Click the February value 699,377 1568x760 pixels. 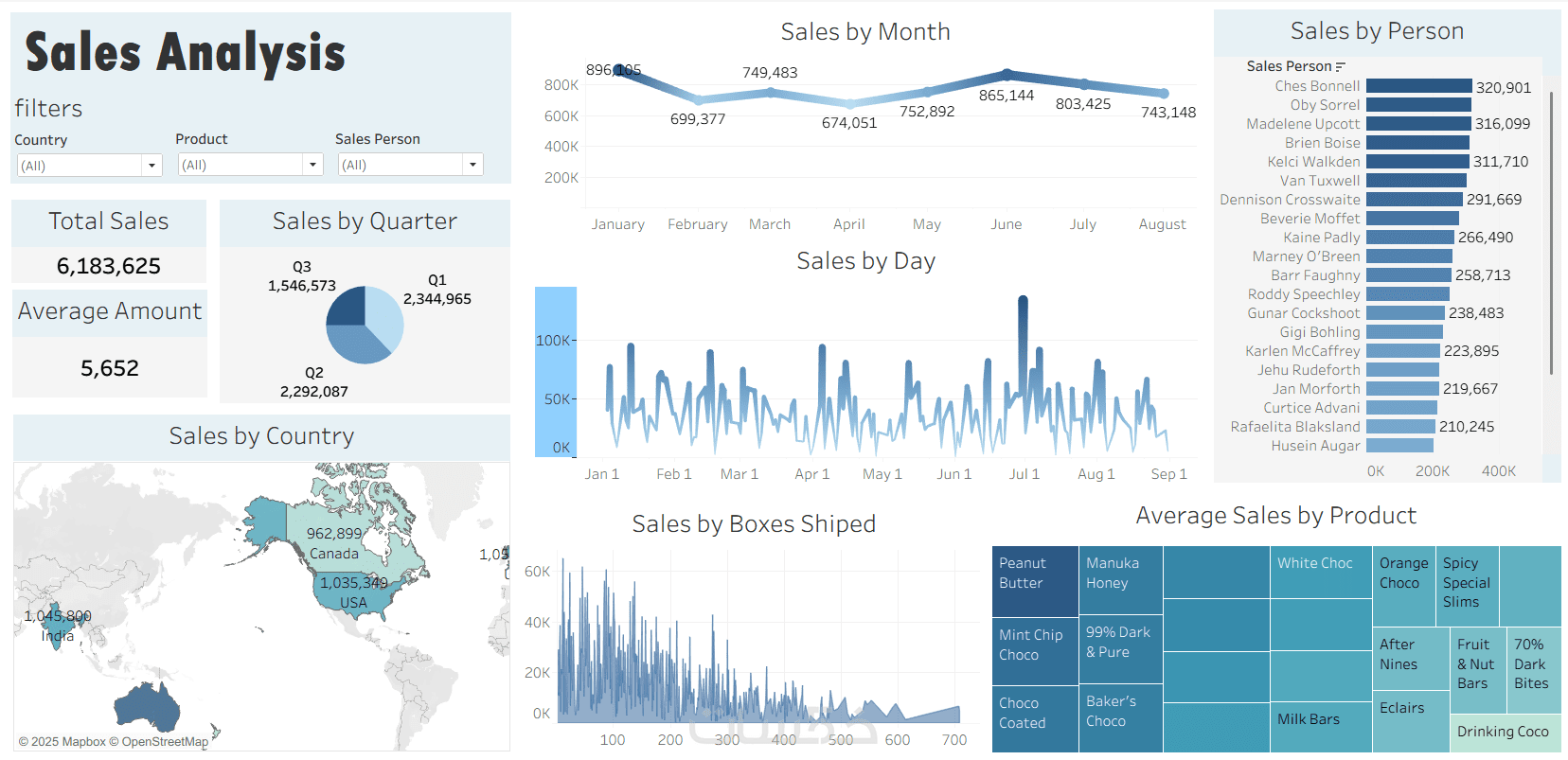(698, 119)
